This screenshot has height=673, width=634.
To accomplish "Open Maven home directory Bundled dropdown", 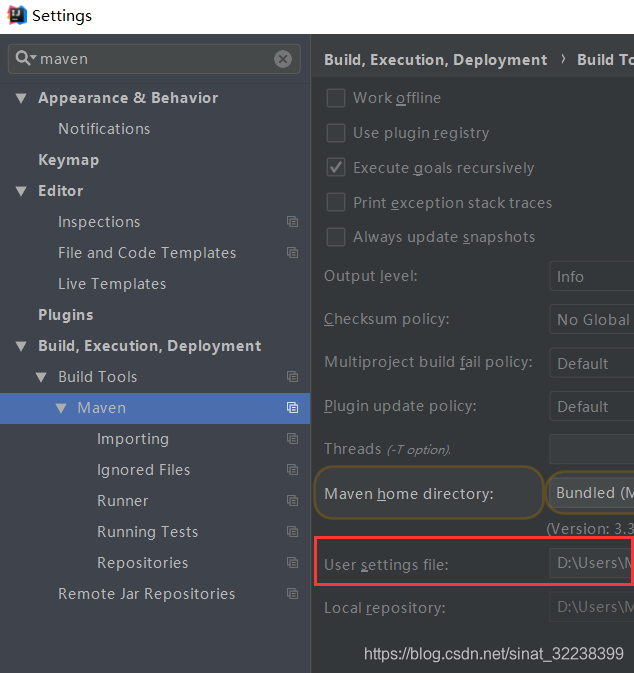I will (592, 493).
